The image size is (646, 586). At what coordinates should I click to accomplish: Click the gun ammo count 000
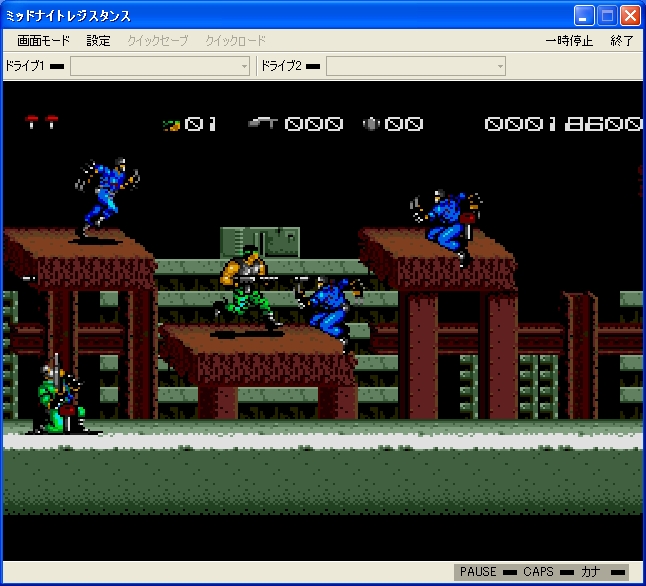coord(314,124)
